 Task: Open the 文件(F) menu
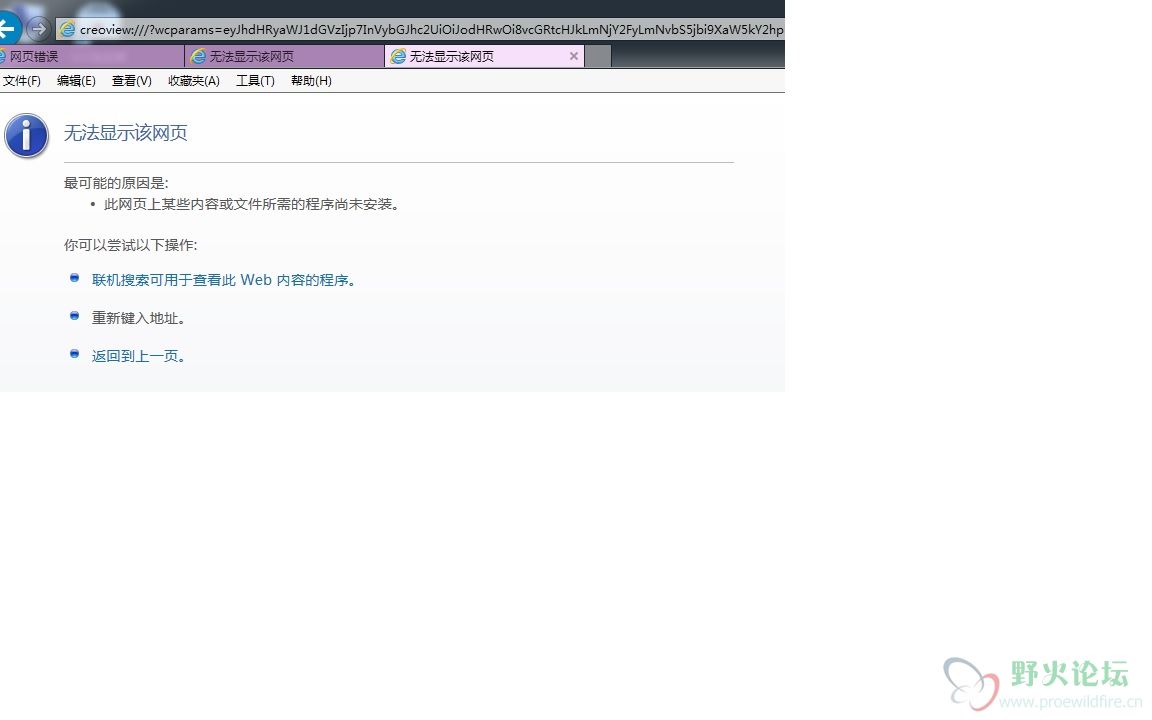click(x=21, y=81)
